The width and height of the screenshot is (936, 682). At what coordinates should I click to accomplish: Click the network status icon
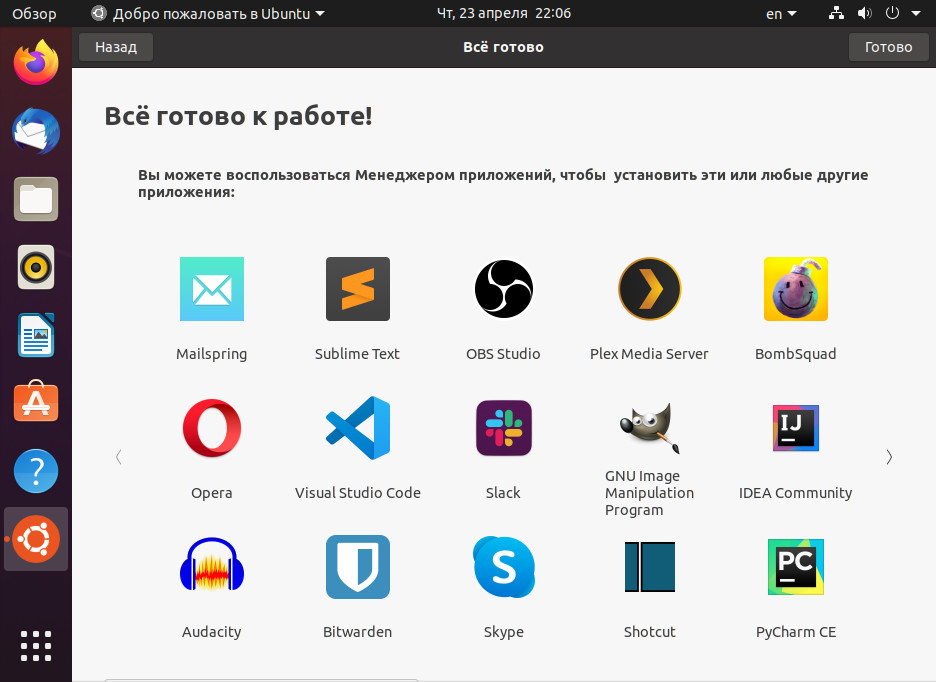(836, 13)
